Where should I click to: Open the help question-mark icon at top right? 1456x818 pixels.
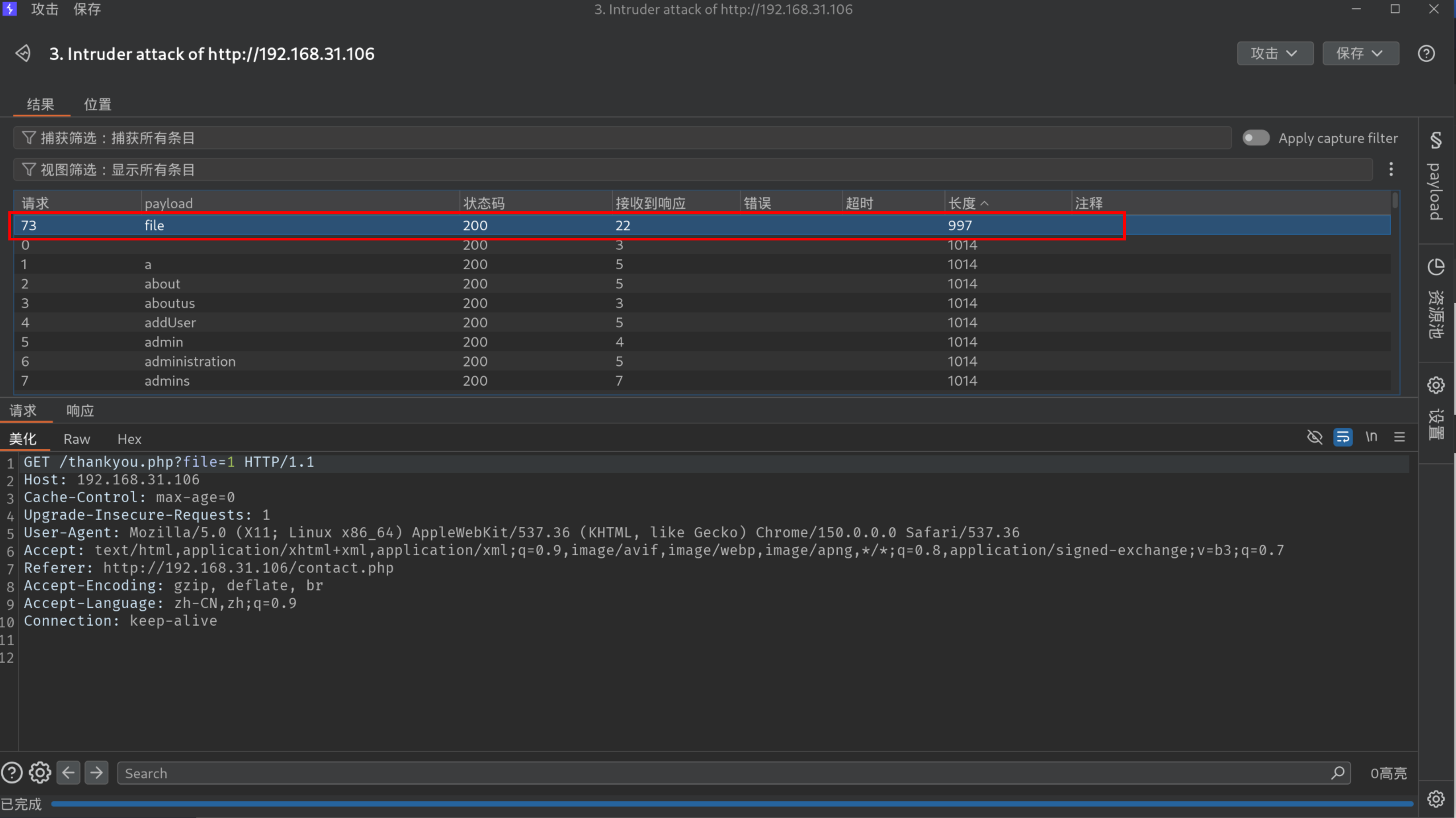click(1426, 53)
